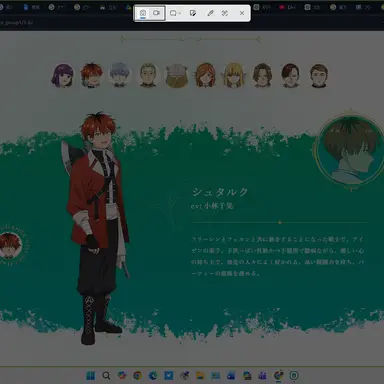The image size is (384, 384).
Task: Select the blonde elf character avatar
Action: pos(234,76)
